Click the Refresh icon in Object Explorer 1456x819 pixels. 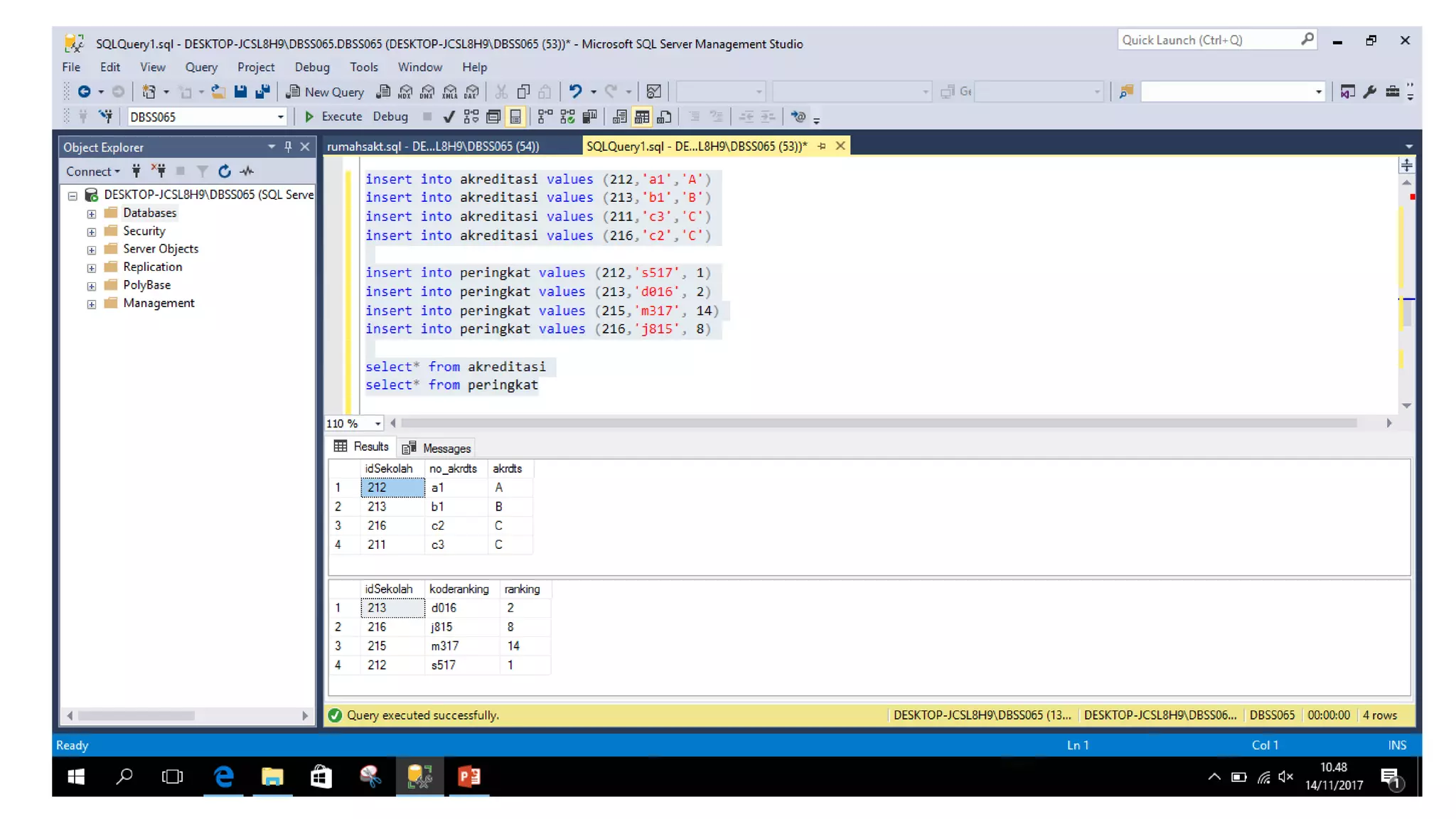[x=225, y=171]
